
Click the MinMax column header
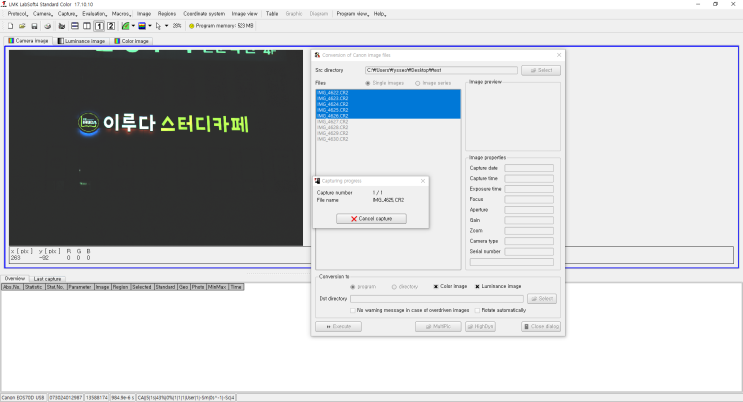coord(217,287)
